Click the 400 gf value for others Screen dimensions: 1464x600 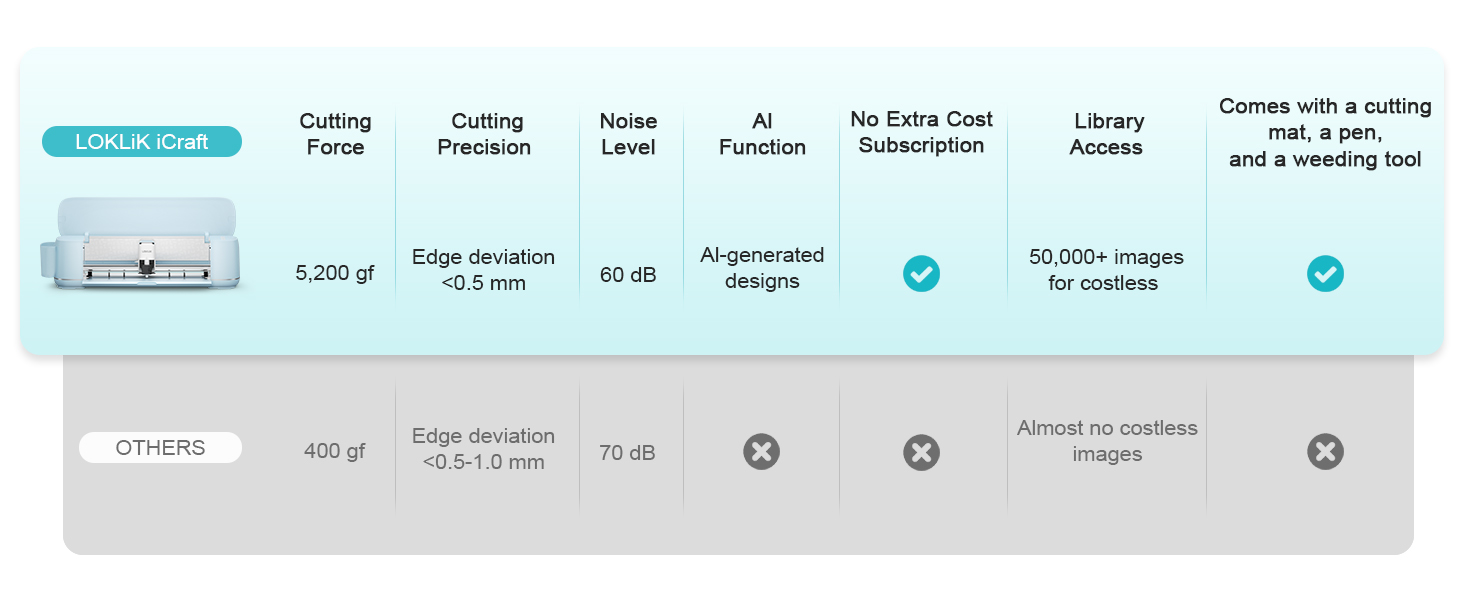(x=335, y=452)
